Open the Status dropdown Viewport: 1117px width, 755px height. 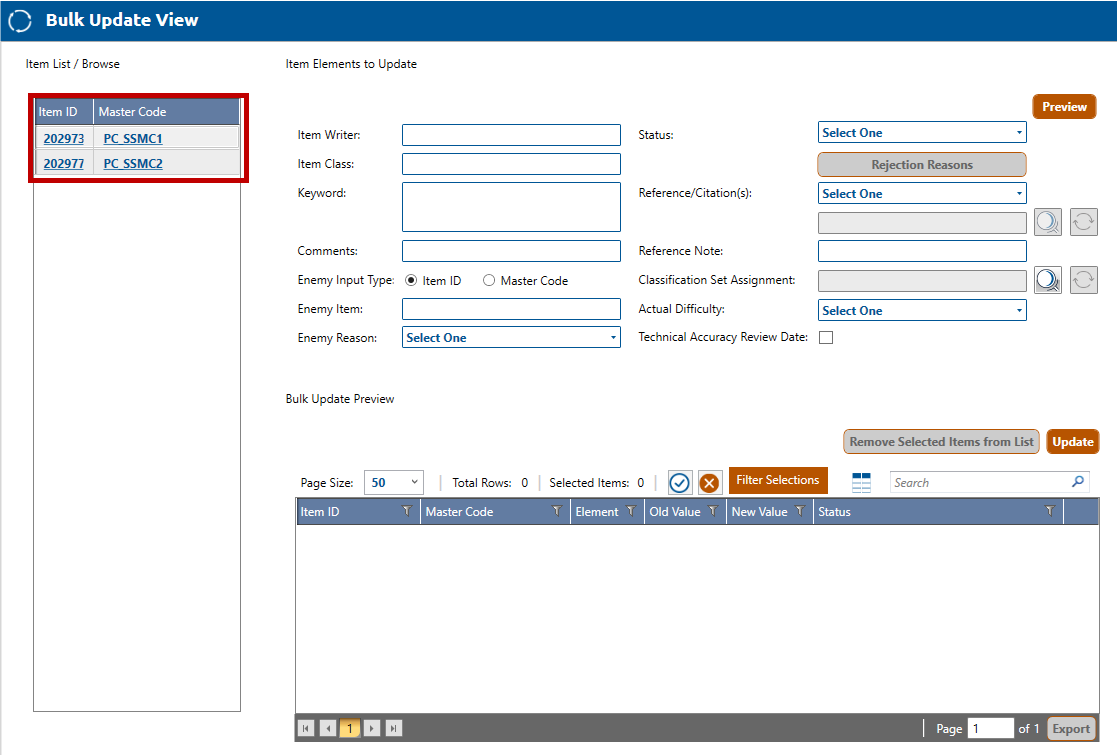921,133
